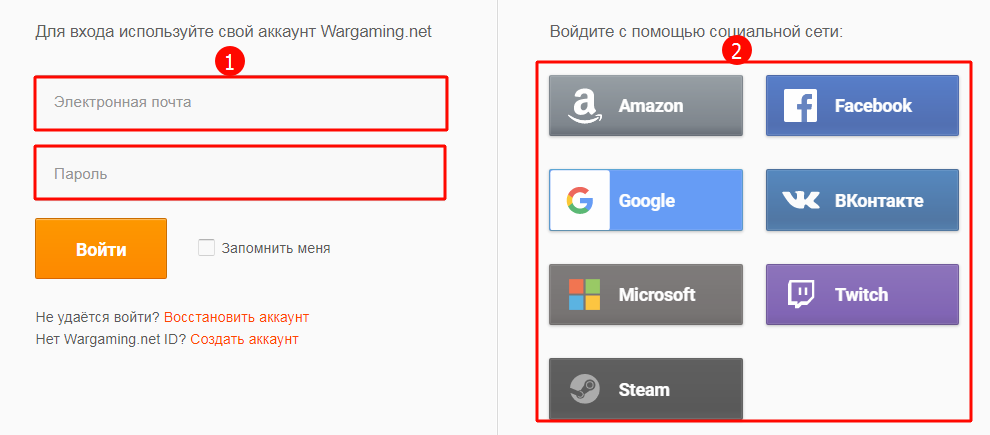This screenshot has height=435, width=990.
Task: Log in with the Facebook button label
Action: (873, 106)
